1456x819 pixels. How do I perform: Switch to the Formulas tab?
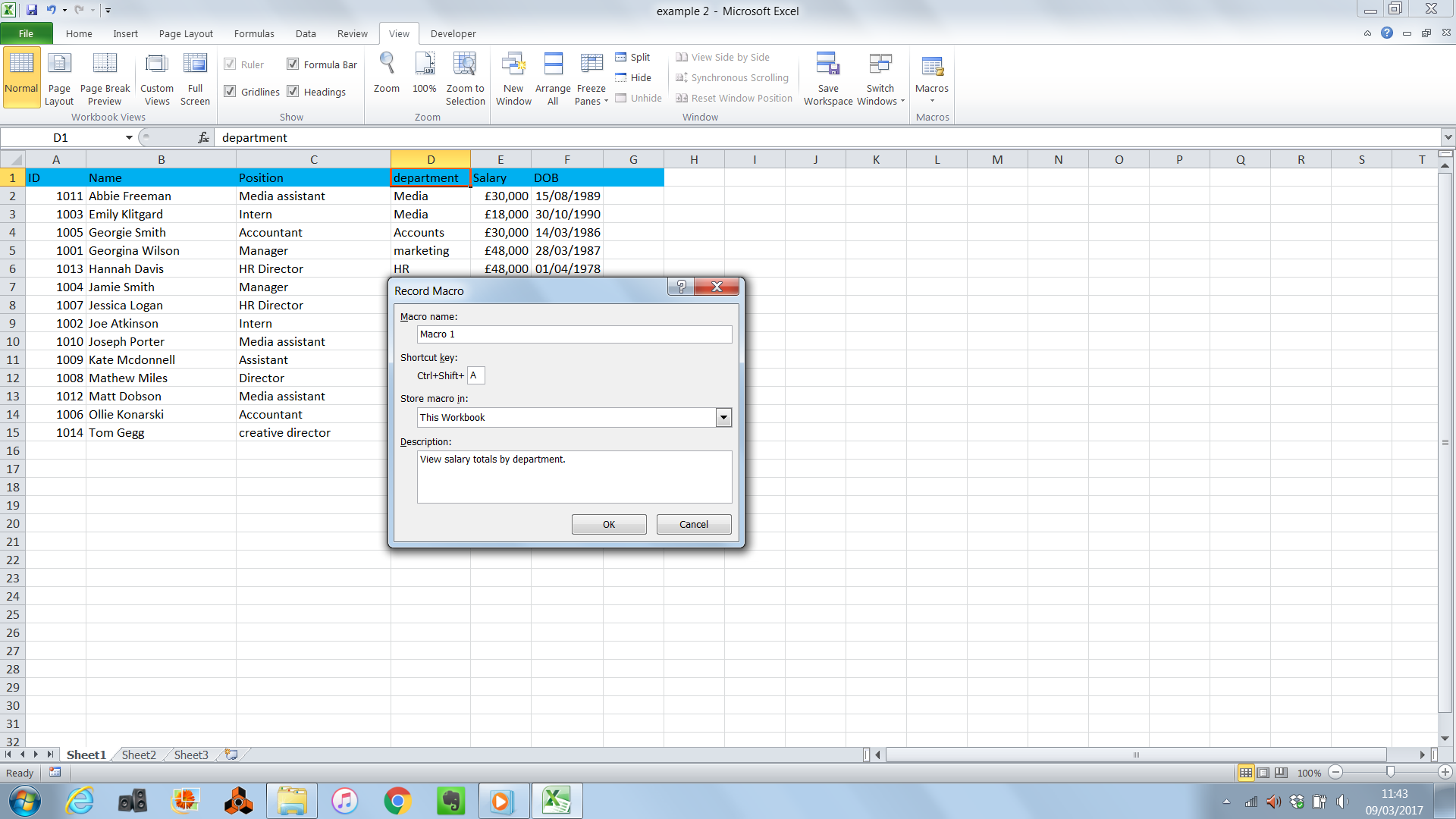(254, 33)
